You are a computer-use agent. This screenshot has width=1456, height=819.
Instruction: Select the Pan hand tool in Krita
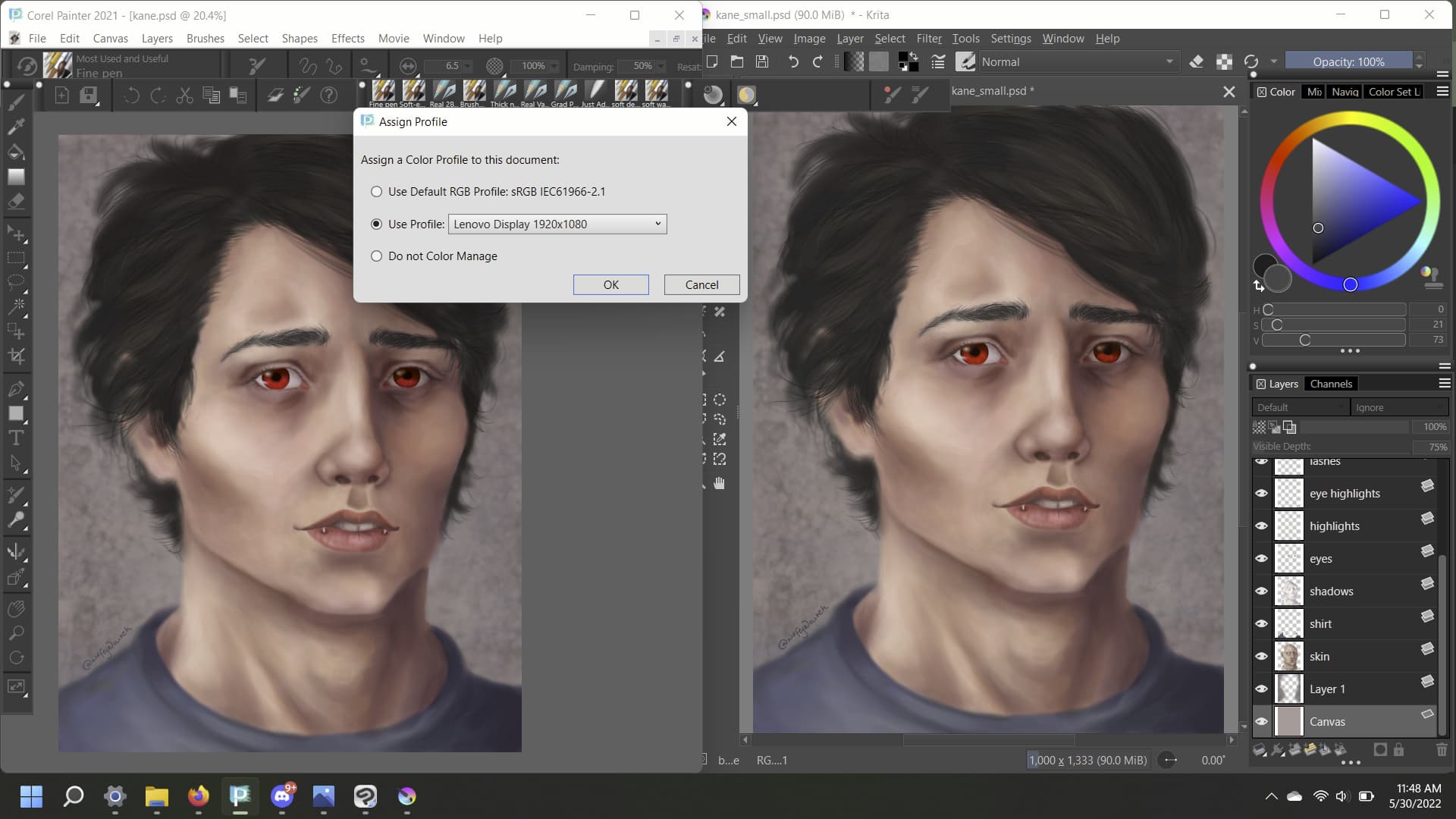[719, 483]
